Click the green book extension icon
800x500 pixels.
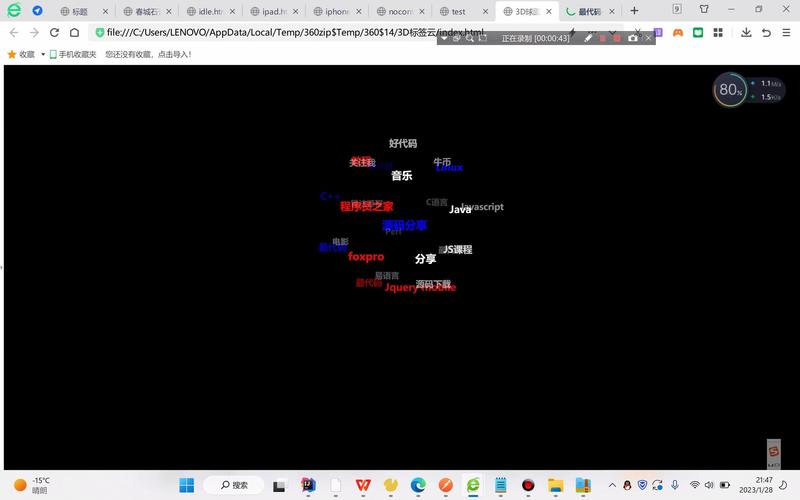pos(698,33)
